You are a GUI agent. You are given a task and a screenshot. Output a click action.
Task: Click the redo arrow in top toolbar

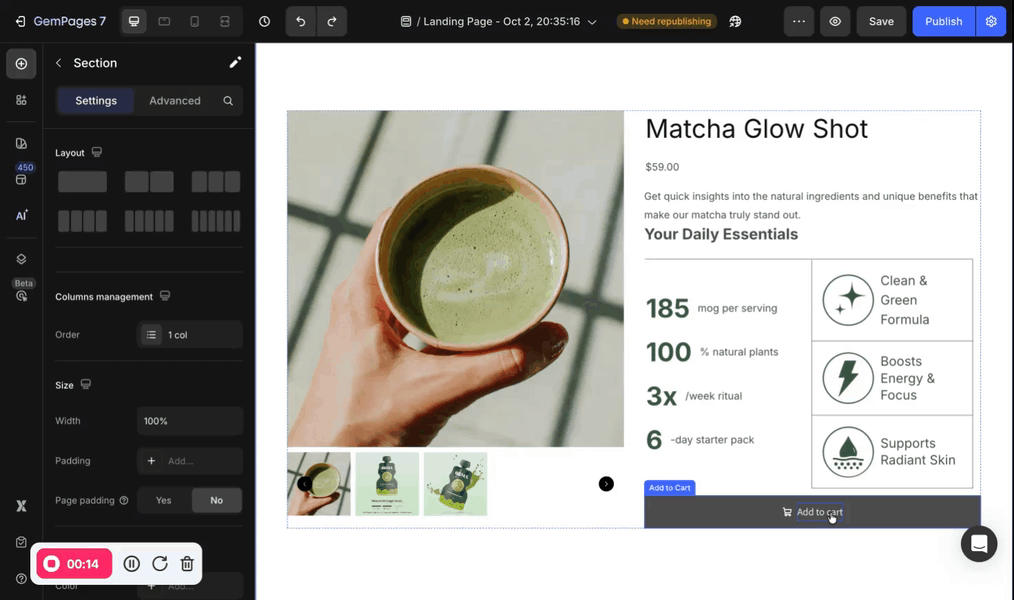(331, 21)
